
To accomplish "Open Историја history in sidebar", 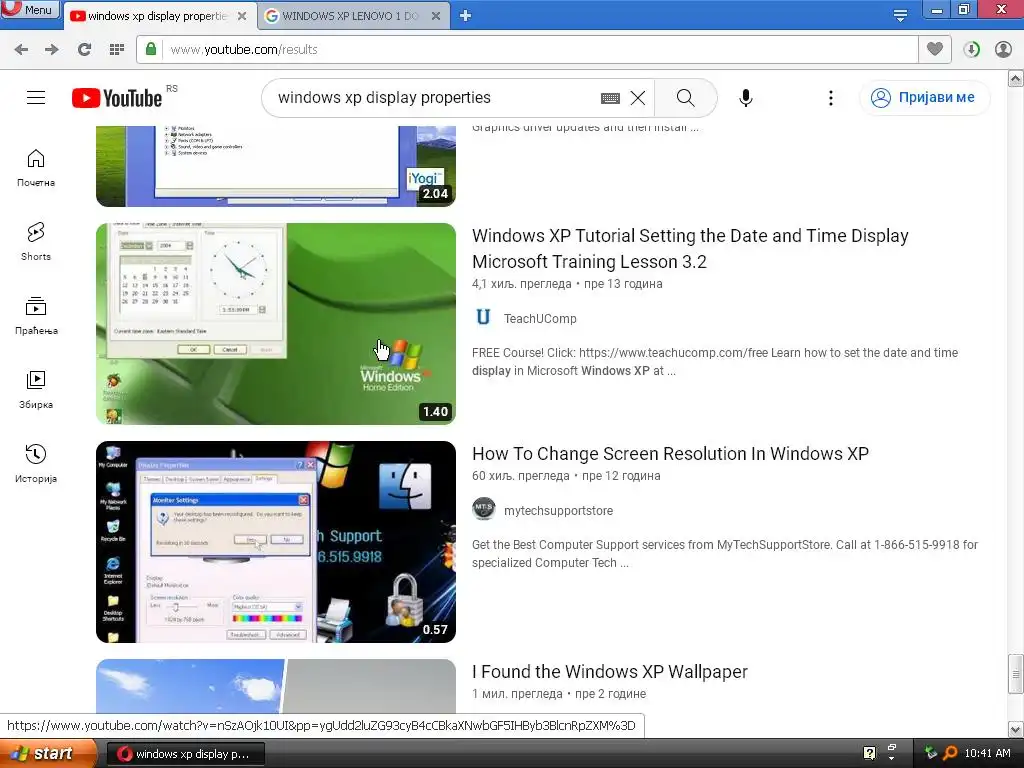I will pyautogui.click(x=36, y=464).
